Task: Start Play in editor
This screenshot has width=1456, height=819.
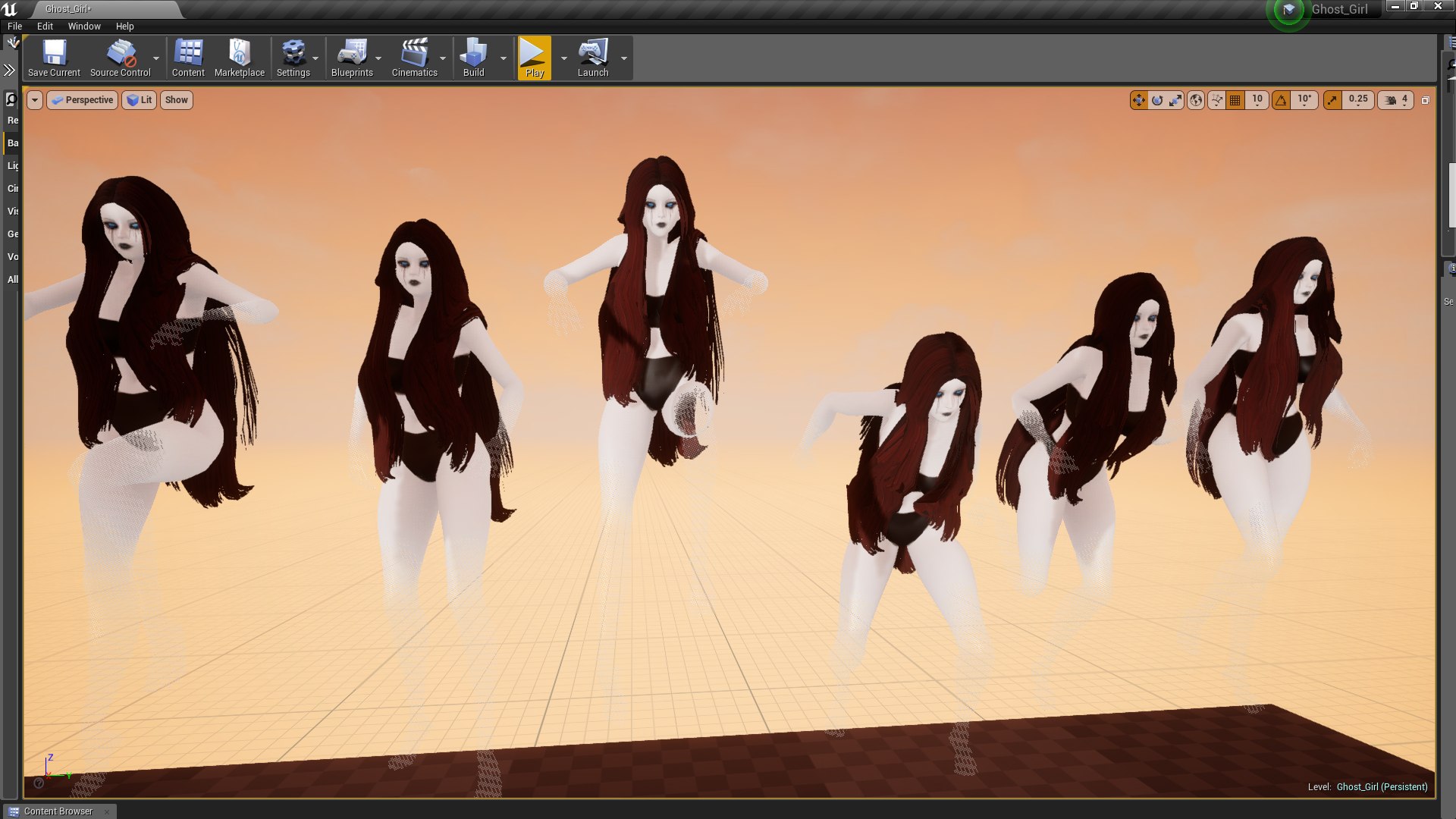Action: [535, 58]
